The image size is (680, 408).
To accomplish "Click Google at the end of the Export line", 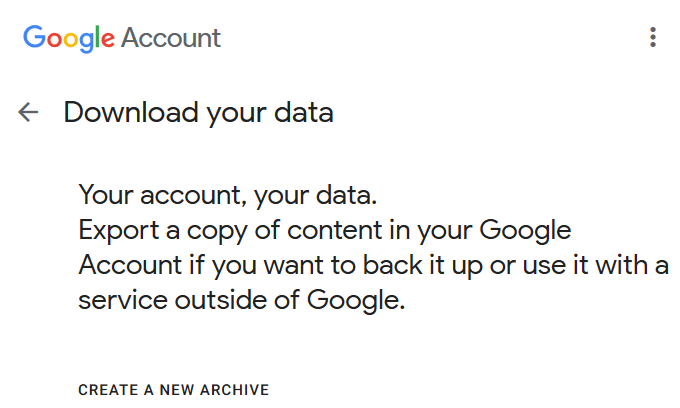I will click(525, 230).
